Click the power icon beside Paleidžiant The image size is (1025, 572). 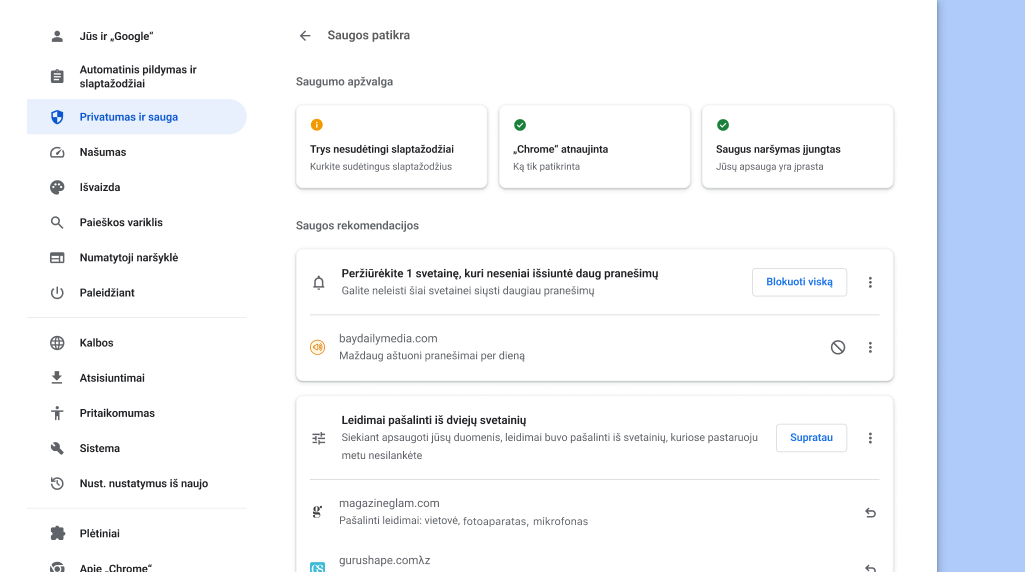[57, 293]
